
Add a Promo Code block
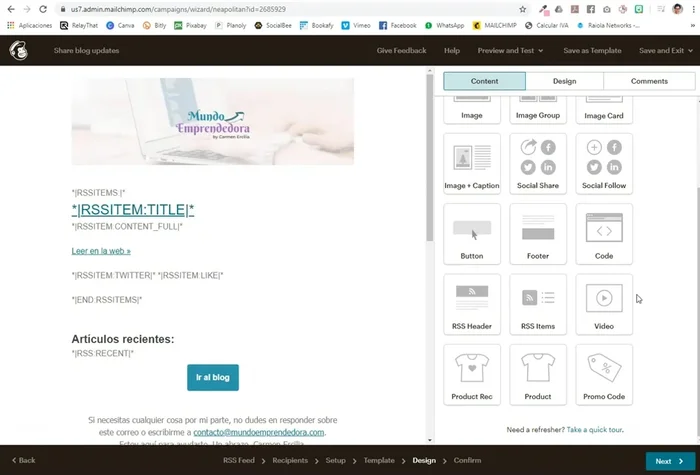[604, 375]
